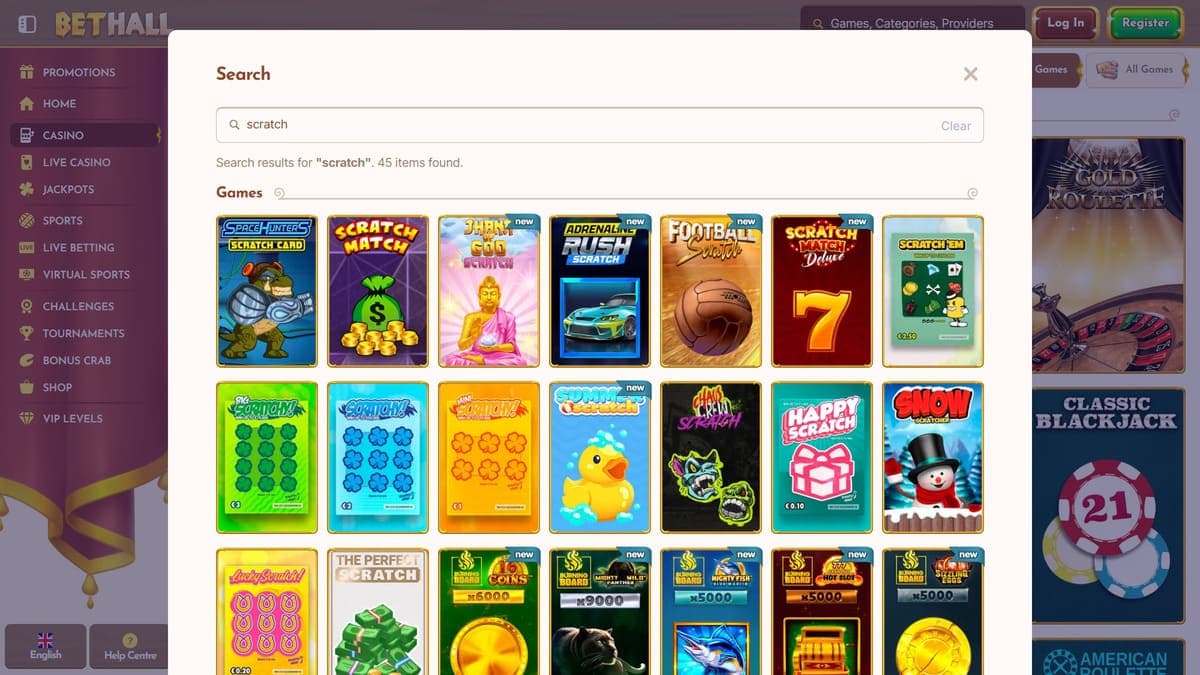Click the All Games tab
1200x675 pixels.
pos(1136,69)
